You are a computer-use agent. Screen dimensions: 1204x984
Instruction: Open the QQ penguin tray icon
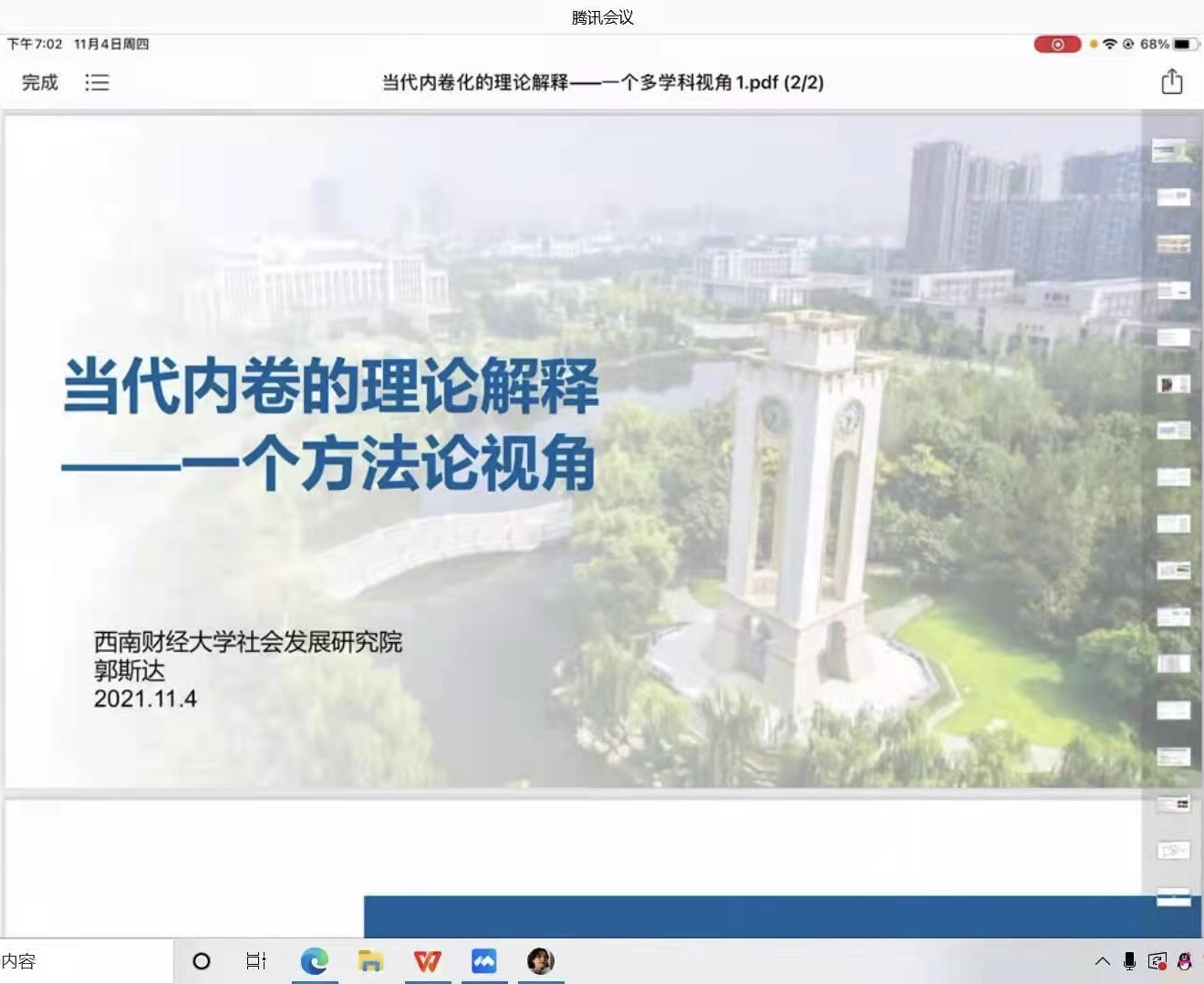tap(1185, 961)
